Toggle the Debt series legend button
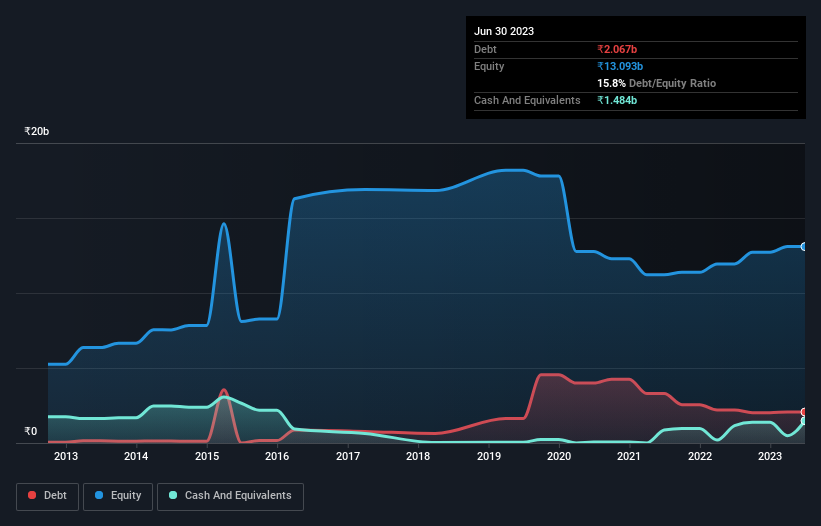 pos(47,496)
